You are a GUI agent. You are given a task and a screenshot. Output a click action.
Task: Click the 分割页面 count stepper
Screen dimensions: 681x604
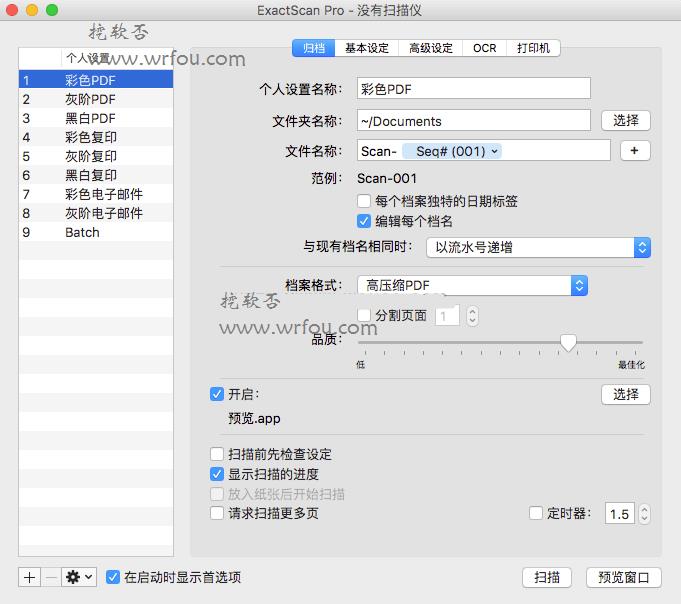(473, 316)
